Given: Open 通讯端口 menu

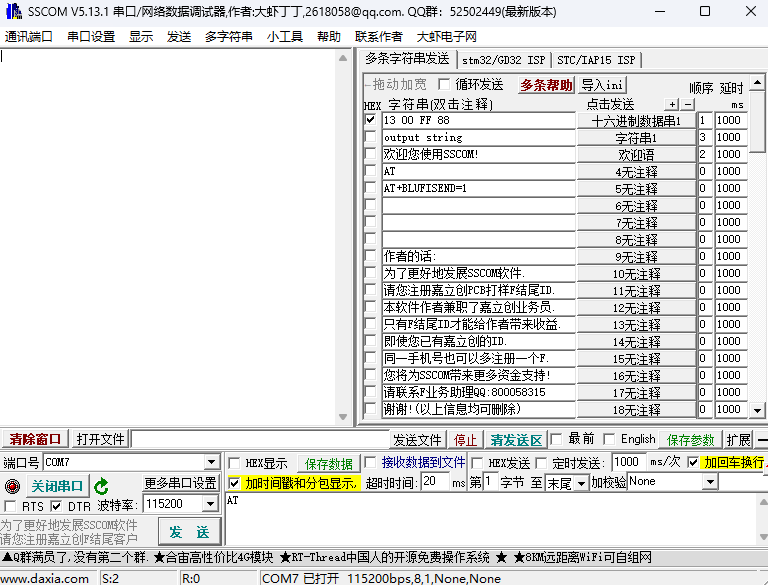Looking at the screenshot, I should tap(28, 37).
